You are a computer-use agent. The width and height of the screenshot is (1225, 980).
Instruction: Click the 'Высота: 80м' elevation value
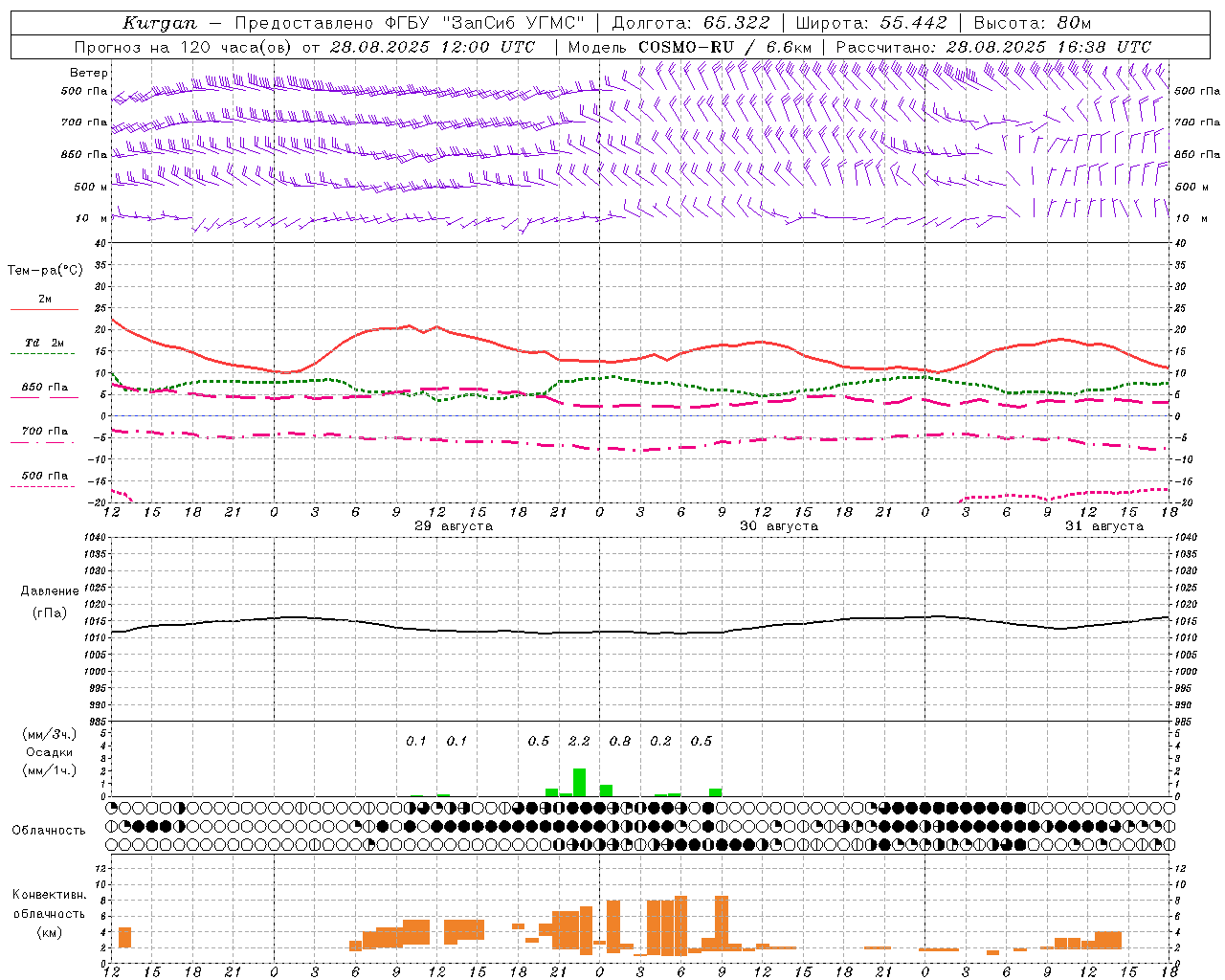pos(1033,23)
